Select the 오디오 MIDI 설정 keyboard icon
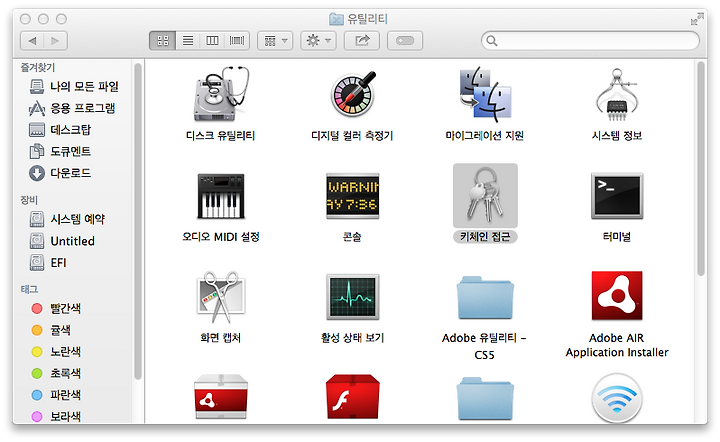720x442 pixels. [x=220, y=196]
